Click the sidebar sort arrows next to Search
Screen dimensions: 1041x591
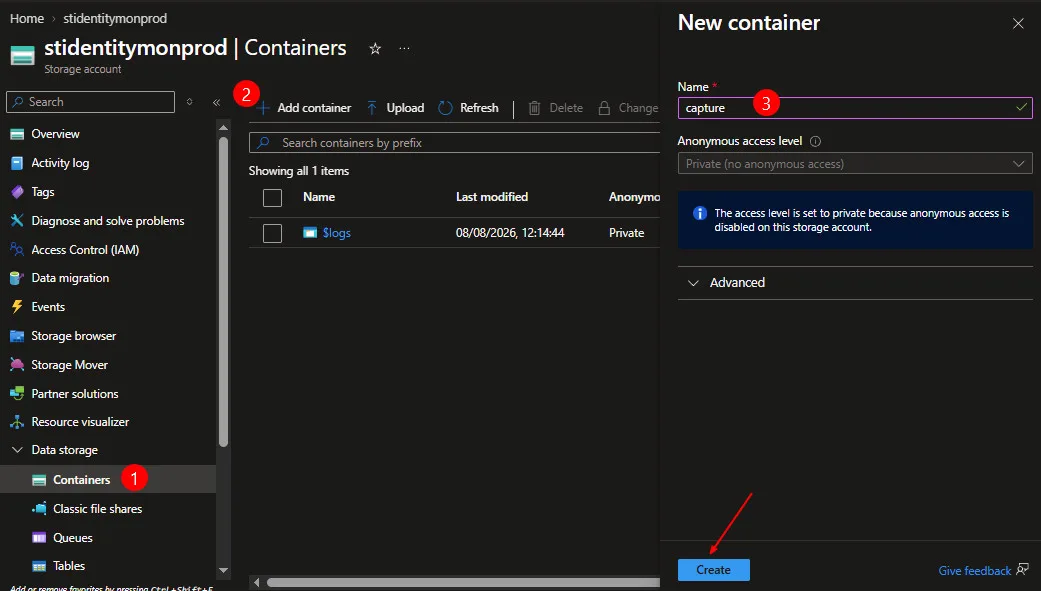[x=189, y=102]
